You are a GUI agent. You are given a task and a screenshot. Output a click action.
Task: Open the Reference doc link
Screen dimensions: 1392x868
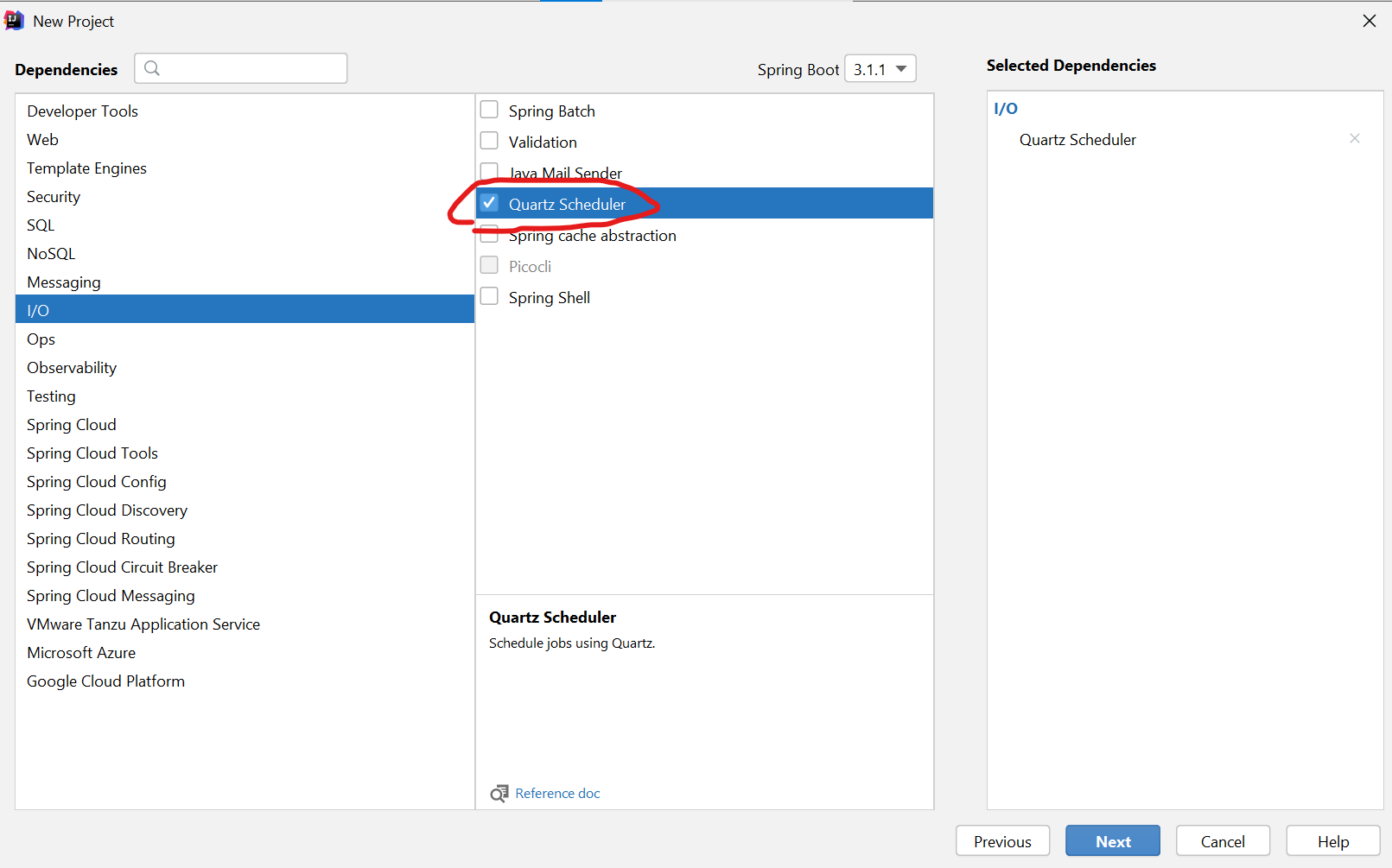(x=557, y=793)
